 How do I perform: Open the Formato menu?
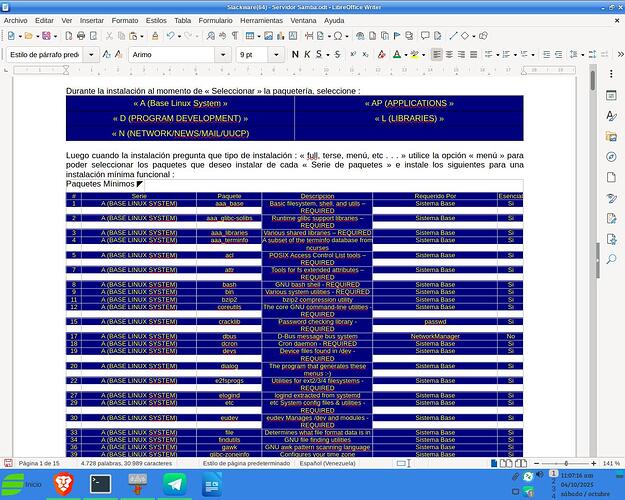point(125,20)
